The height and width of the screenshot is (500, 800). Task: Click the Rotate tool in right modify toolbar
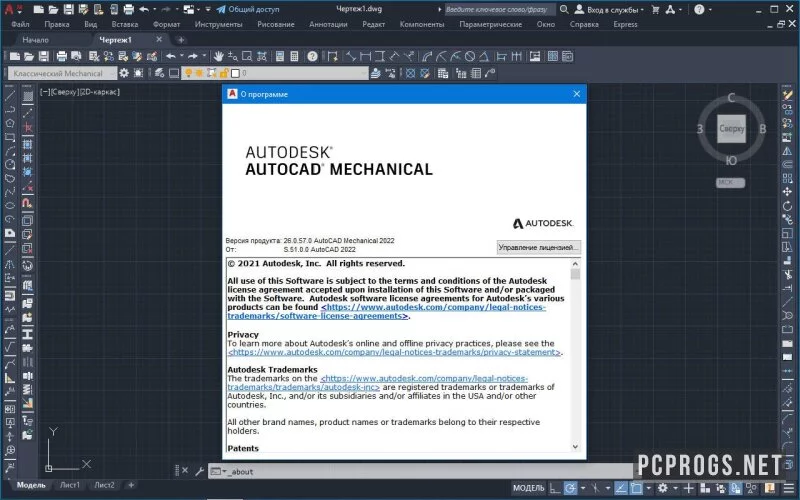coord(787,206)
